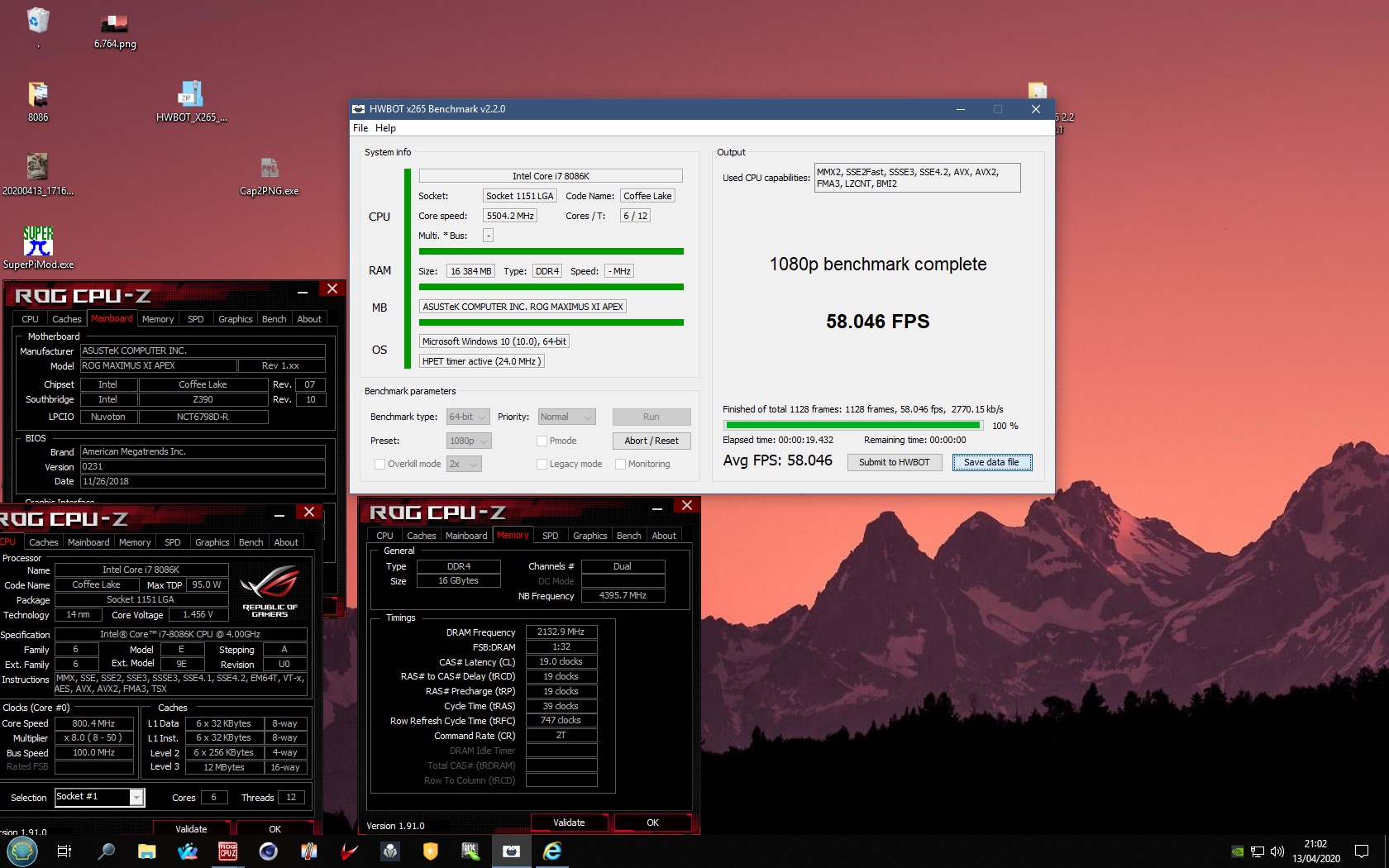Click the 58.046 FPS result text

(x=877, y=322)
